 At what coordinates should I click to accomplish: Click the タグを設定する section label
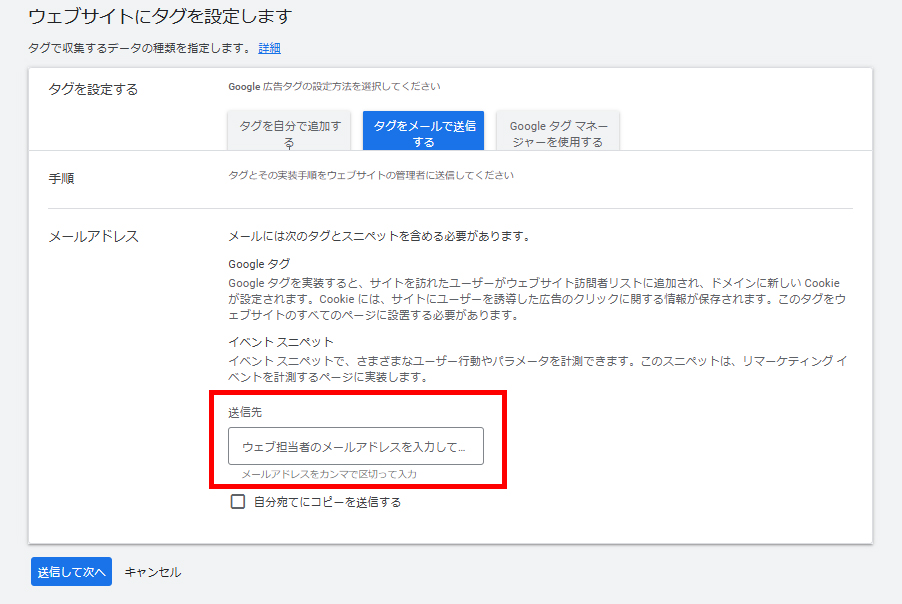(93, 90)
